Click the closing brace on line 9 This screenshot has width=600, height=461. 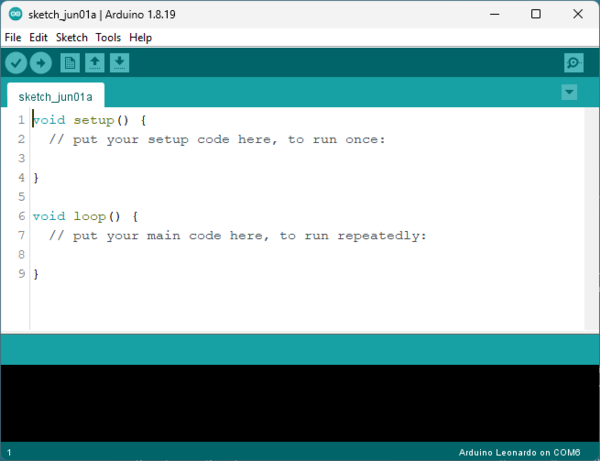point(36,274)
